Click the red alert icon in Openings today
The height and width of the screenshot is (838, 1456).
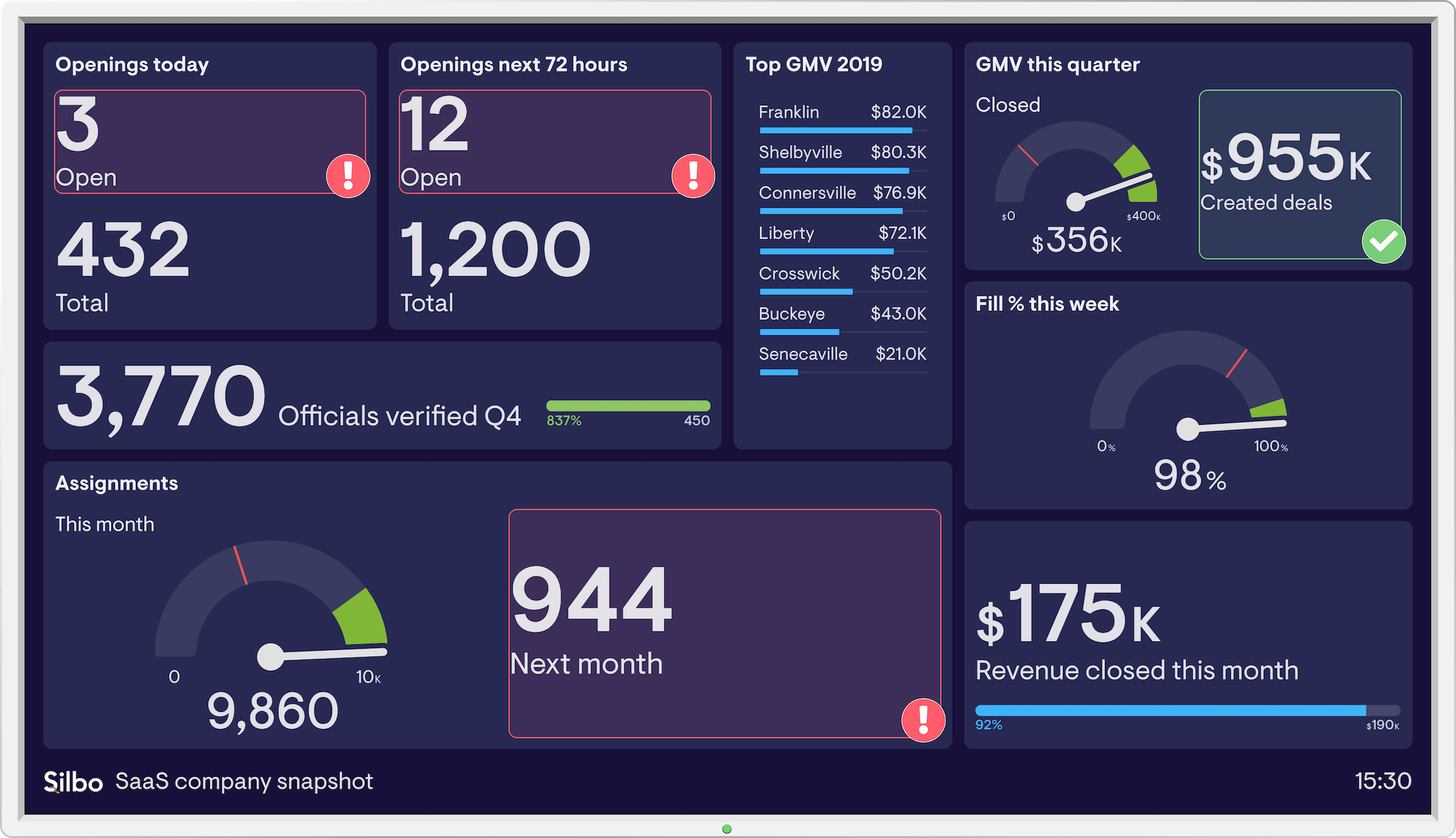point(348,176)
